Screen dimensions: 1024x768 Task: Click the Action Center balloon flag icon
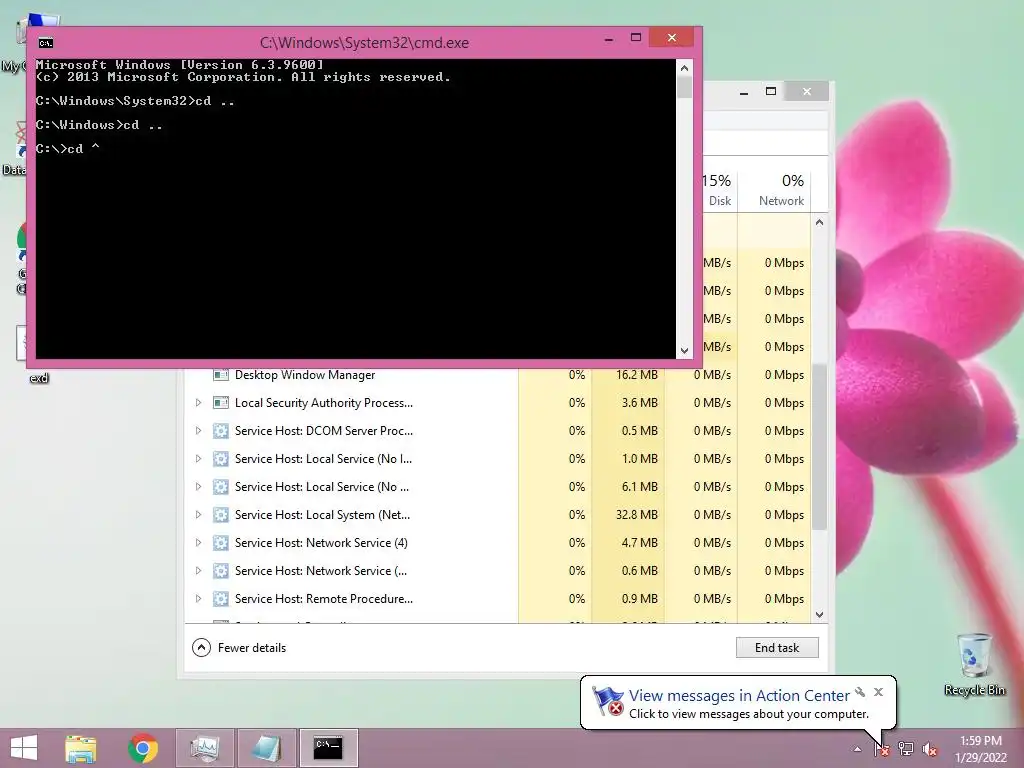[x=607, y=701]
